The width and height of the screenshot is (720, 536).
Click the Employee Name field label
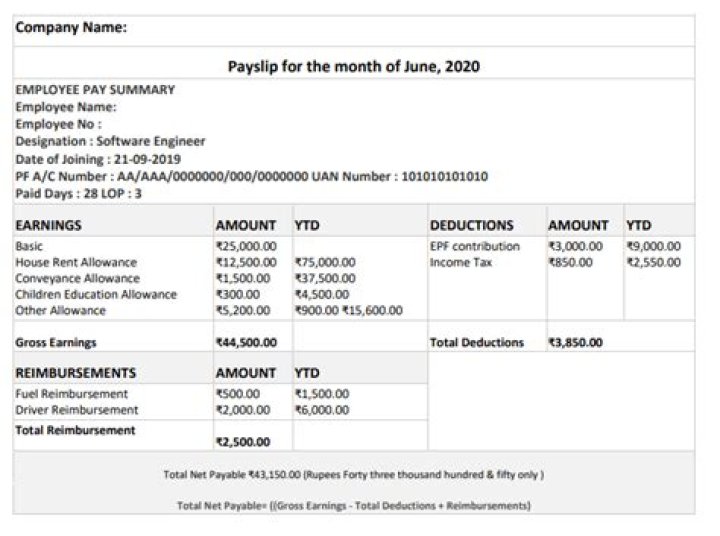pyautogui.click(x=66, y=107)
